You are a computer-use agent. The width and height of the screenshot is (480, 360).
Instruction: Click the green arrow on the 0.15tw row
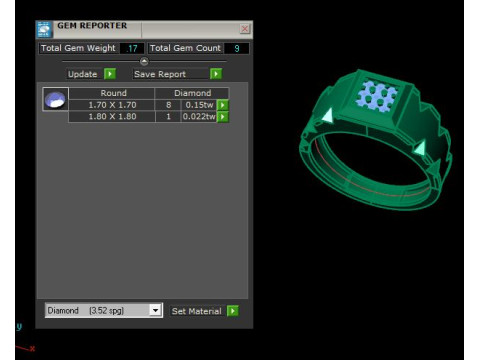pyautogui.click(x=223, y=105)
